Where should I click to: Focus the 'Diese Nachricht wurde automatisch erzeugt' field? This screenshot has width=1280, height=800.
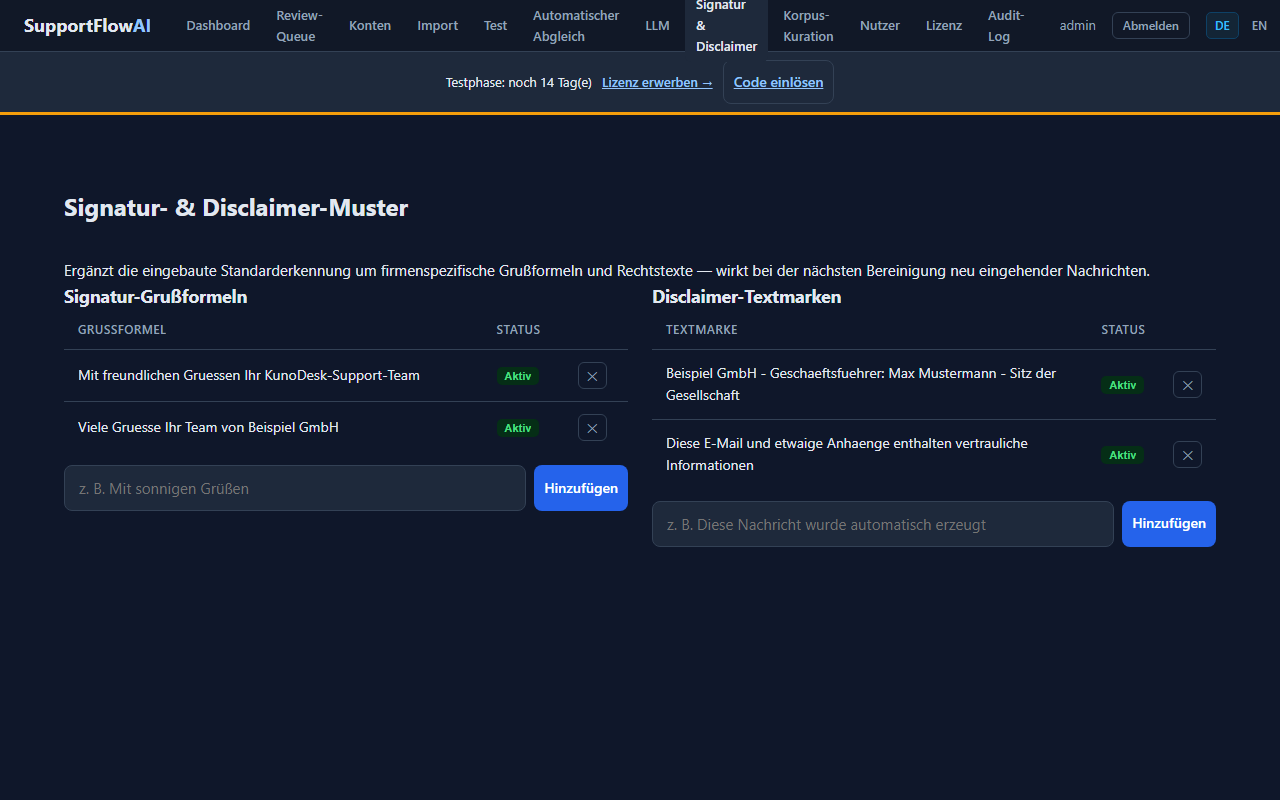point(883,524)
